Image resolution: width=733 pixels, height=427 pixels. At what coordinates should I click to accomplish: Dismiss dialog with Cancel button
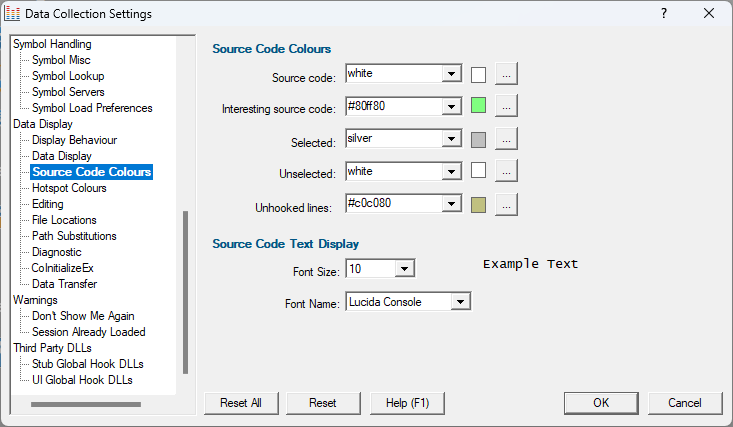pyautogui.click(x=685, y=403)
